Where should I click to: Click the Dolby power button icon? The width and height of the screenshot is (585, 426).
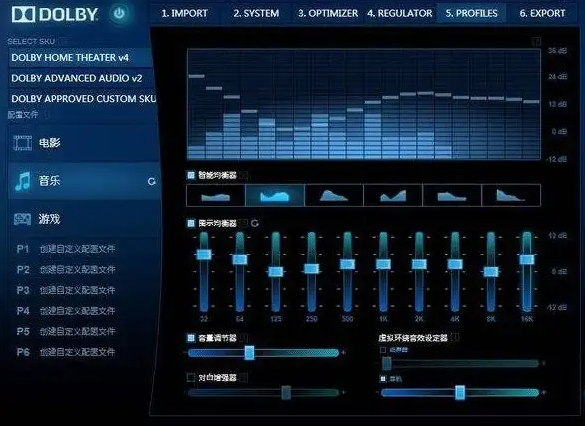click(x=119, y=14)
